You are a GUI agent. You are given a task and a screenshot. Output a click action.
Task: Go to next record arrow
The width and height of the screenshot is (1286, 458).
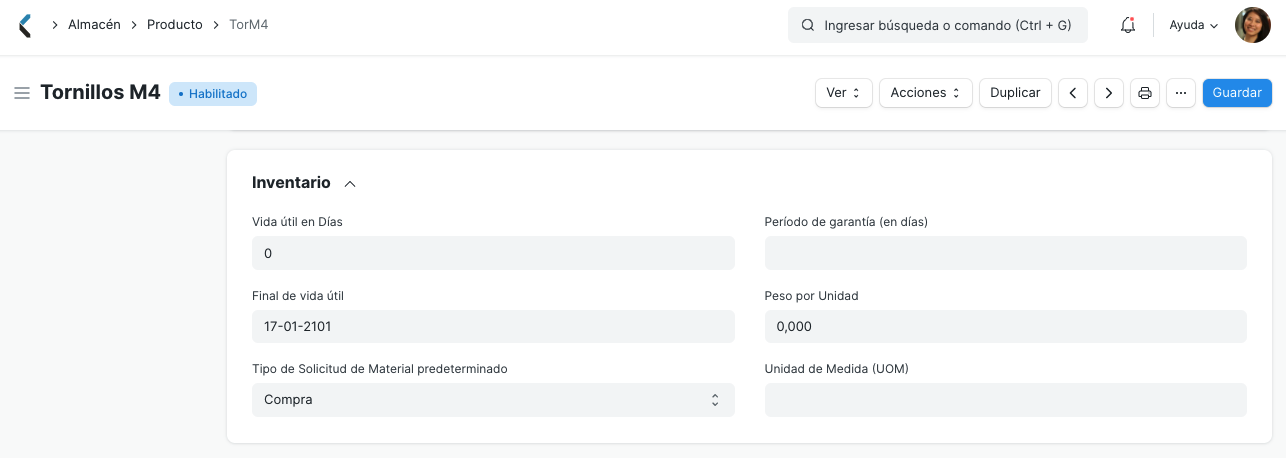pos(1109,93)
